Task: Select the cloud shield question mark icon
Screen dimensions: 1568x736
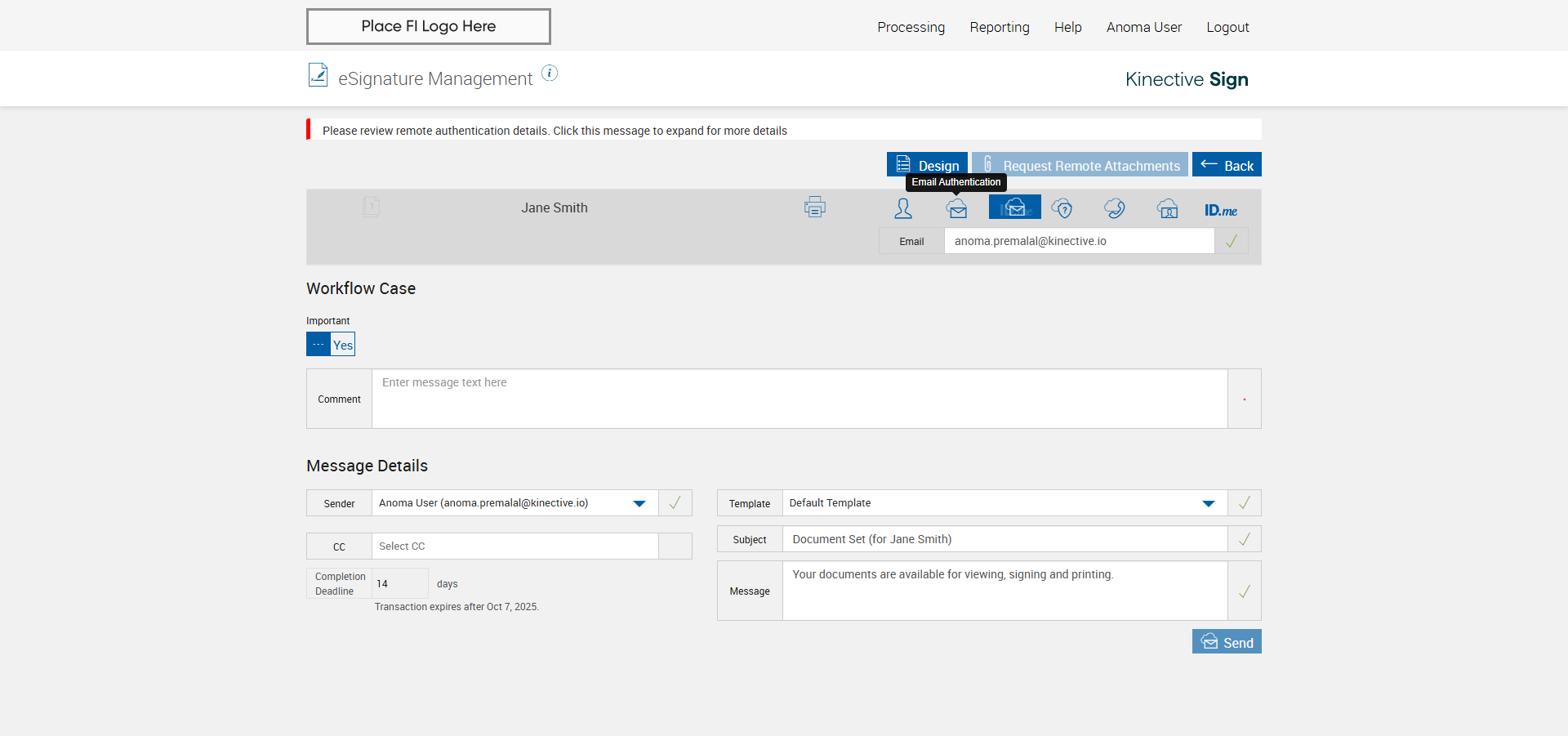Action: pyautogui.click(x=1062, y=208)
